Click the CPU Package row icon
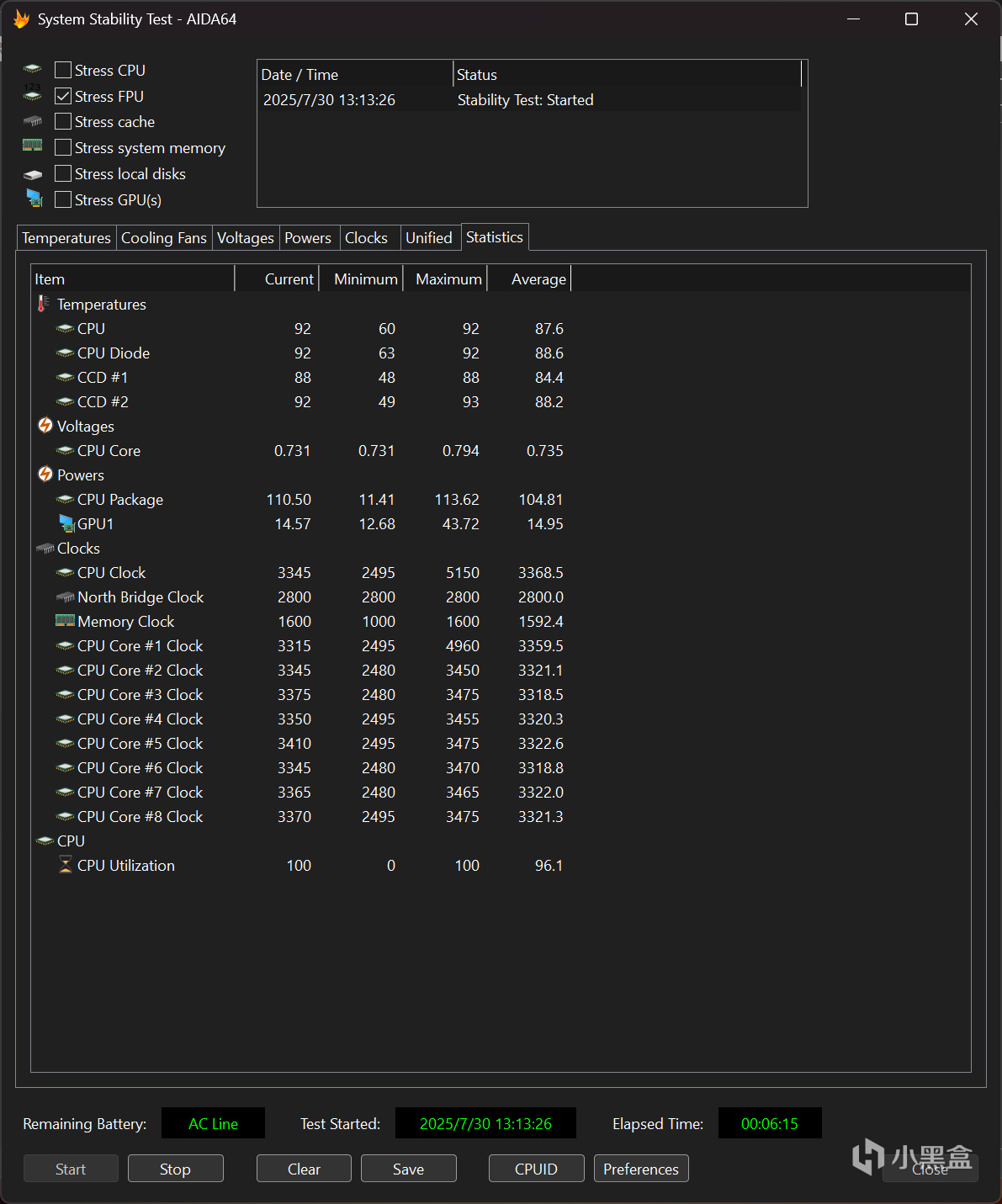 coord(66,499)
